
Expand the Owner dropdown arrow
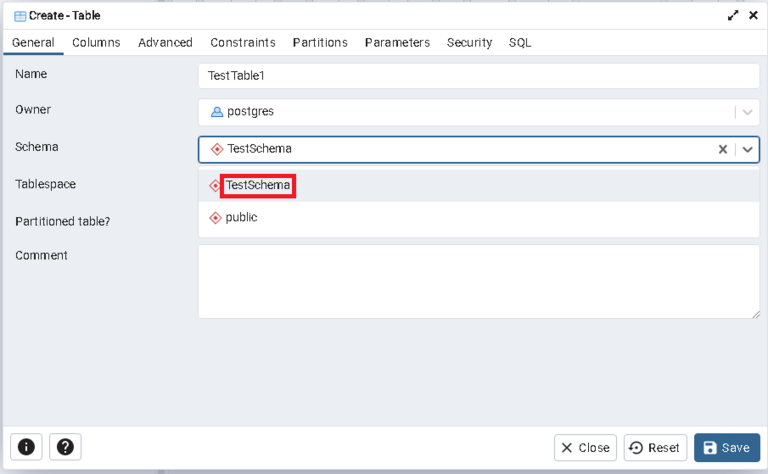coord(747,112)
